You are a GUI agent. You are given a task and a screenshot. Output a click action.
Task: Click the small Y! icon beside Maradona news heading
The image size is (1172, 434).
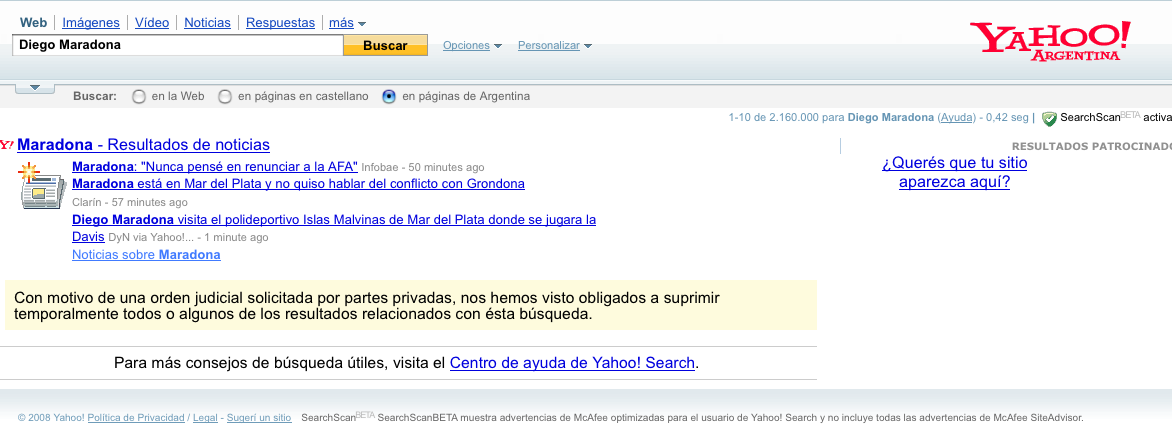tap(7, 145)
